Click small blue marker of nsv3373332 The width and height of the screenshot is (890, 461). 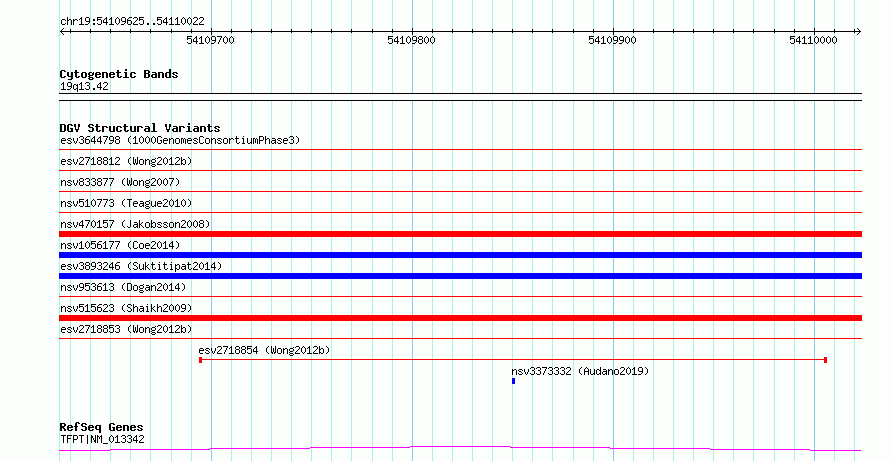point(513,381)
